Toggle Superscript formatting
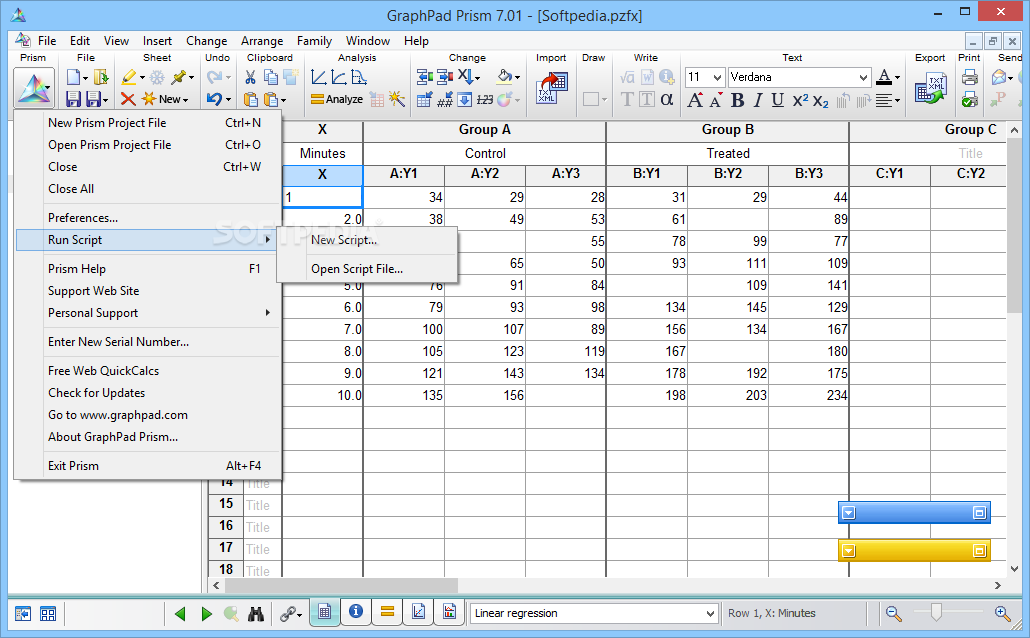The width and height of the screenshot is (1030, 638). coord(800,100)
